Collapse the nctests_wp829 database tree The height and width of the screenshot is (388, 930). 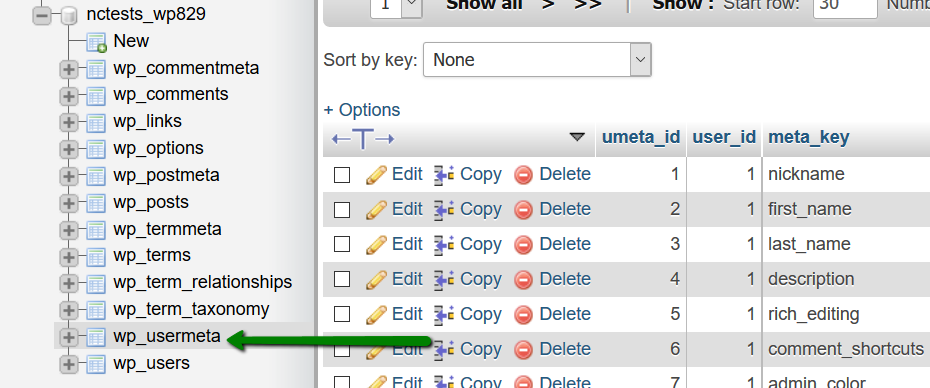pos(42,15)
